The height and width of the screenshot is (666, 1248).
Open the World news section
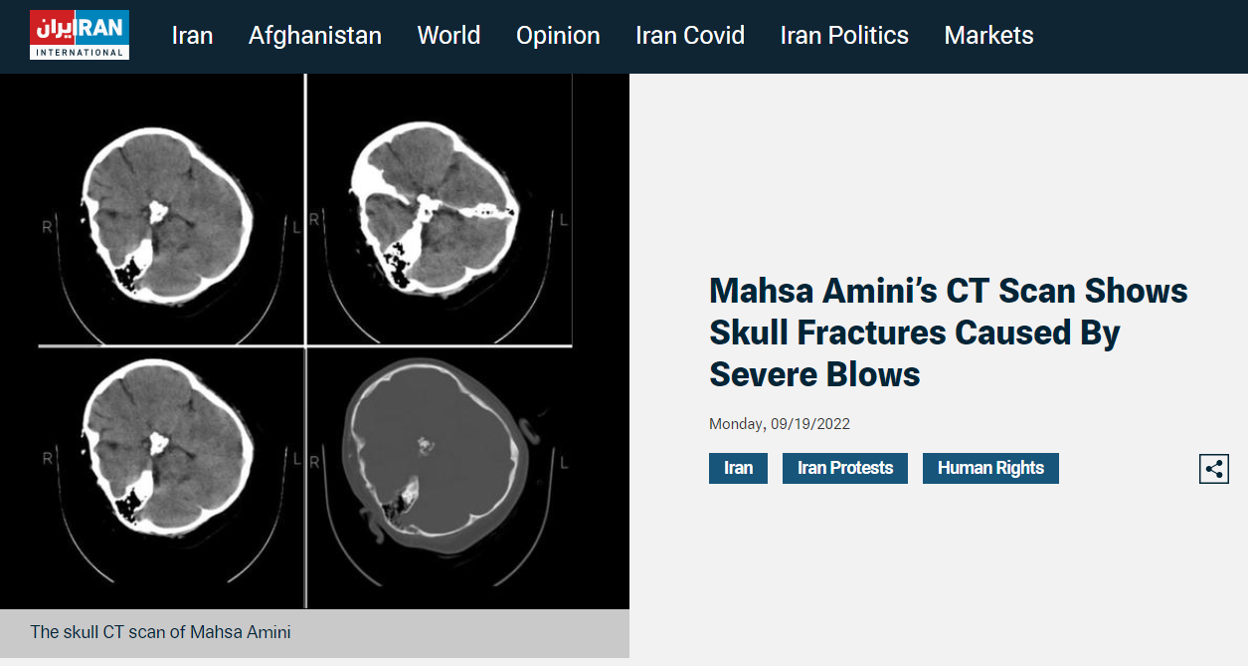[x=448, y=36]
